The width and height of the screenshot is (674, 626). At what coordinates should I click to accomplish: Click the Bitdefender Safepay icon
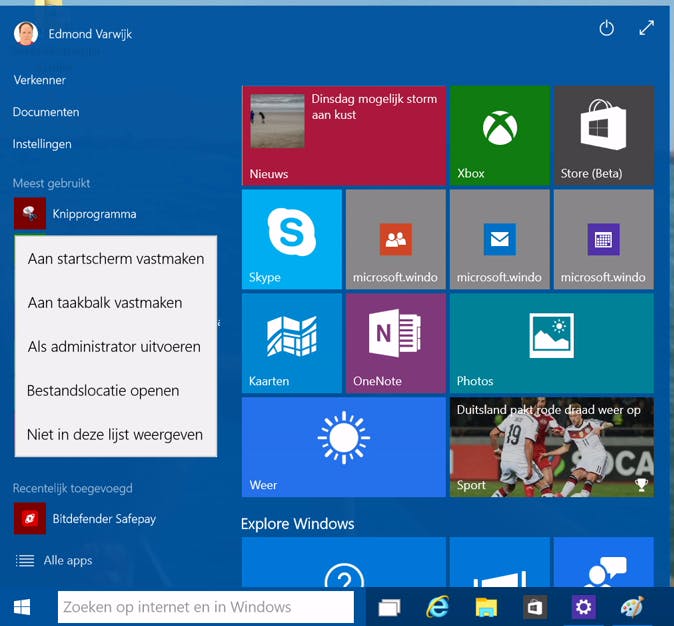tap(30, 519)
